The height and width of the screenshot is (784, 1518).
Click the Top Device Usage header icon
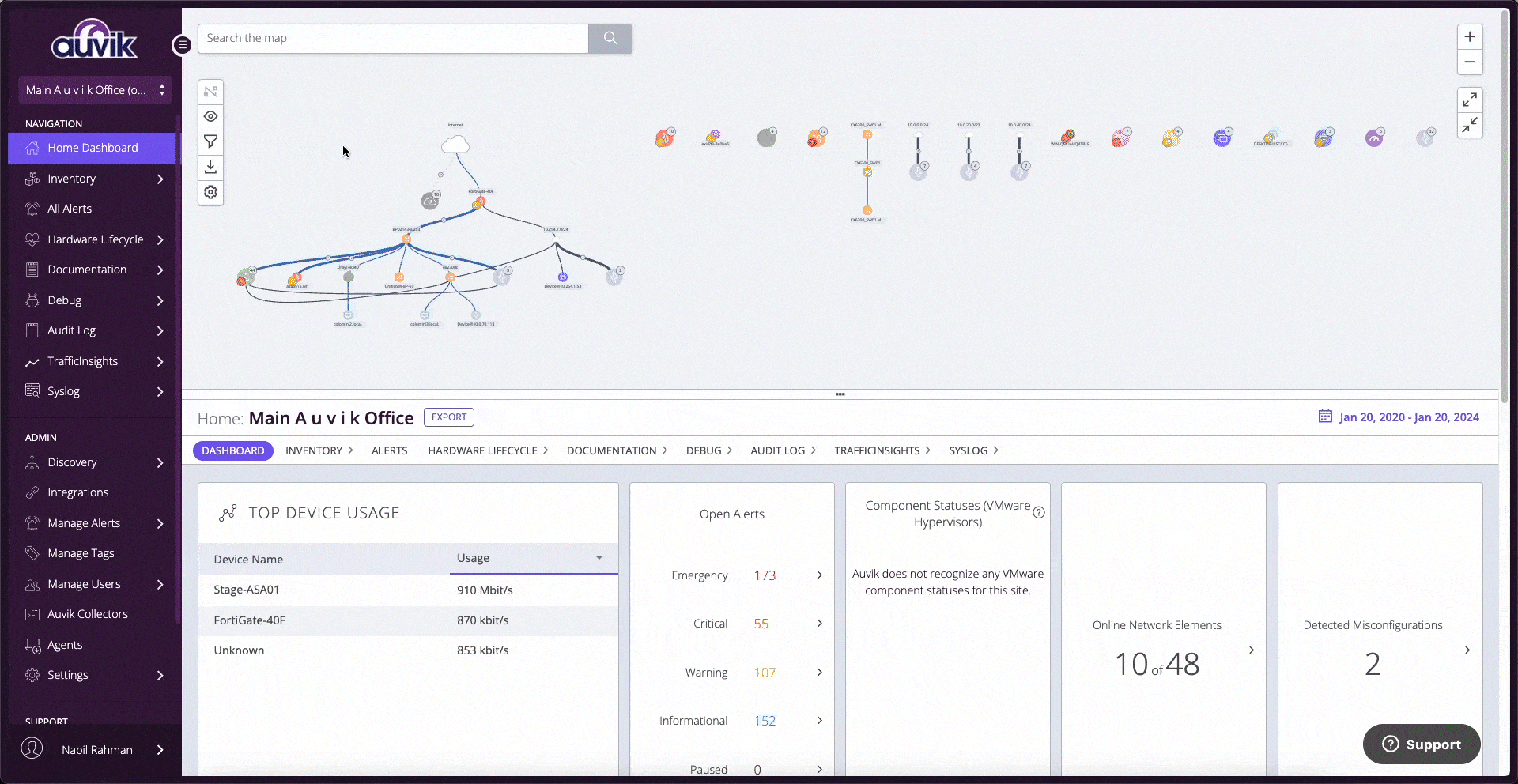228,513
